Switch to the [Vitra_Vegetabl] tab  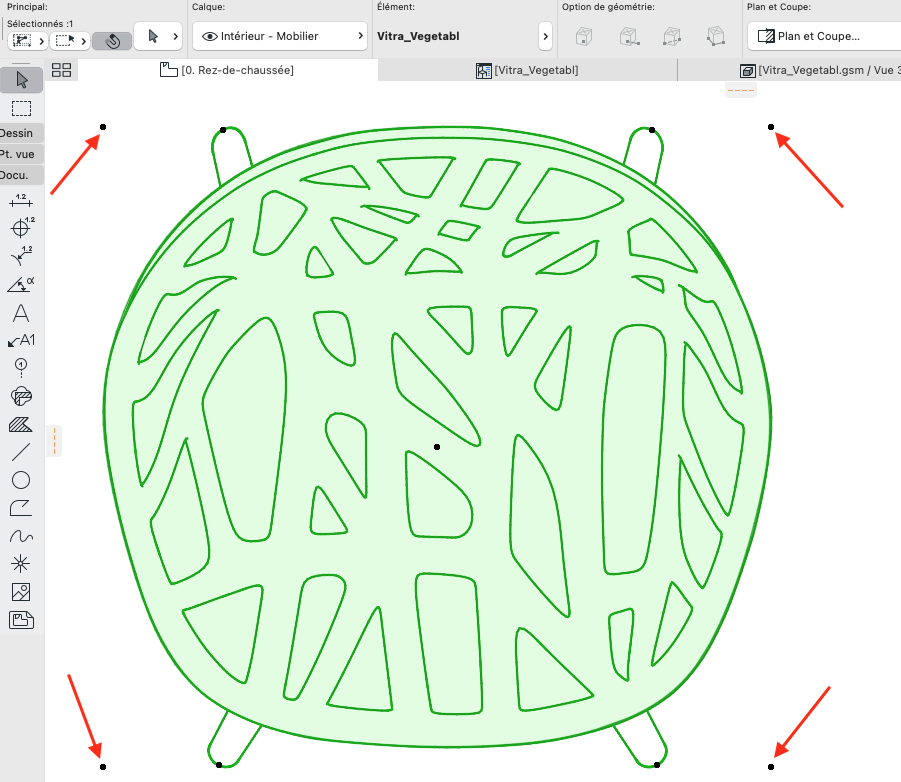(527, 70)
